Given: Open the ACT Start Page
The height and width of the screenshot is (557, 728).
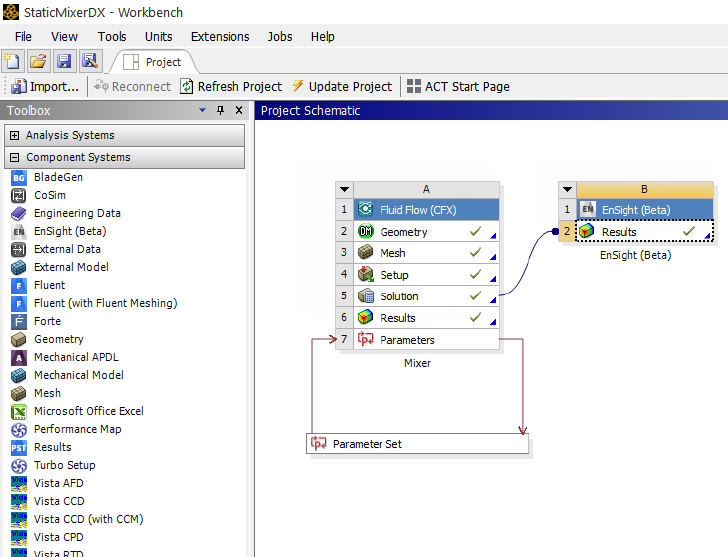Looking at the screenshot, I should coord(458,86).
